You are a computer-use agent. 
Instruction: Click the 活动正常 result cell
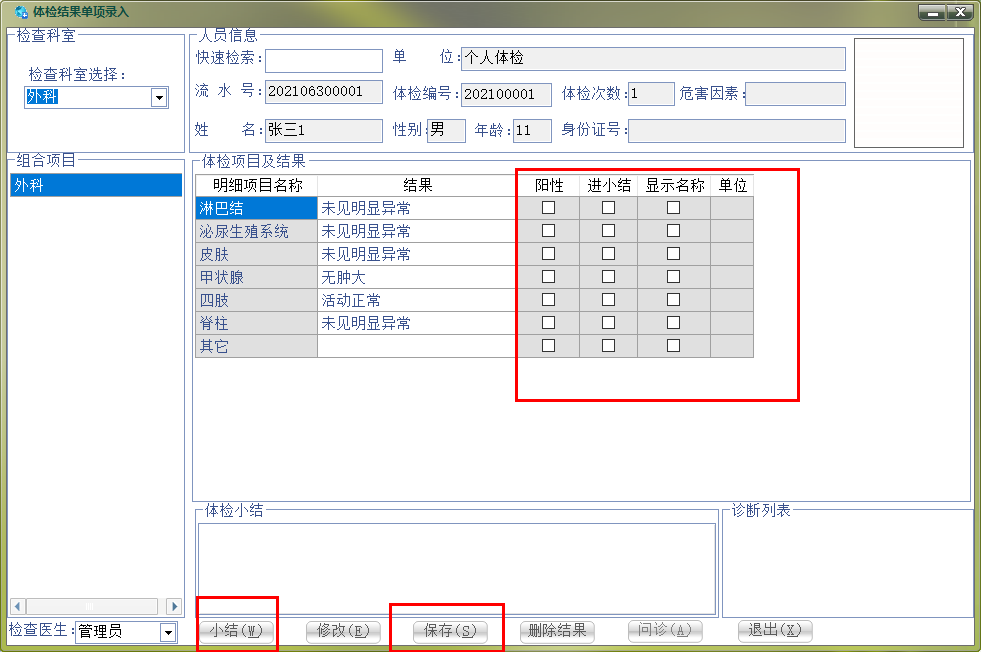tap(417, 300)
